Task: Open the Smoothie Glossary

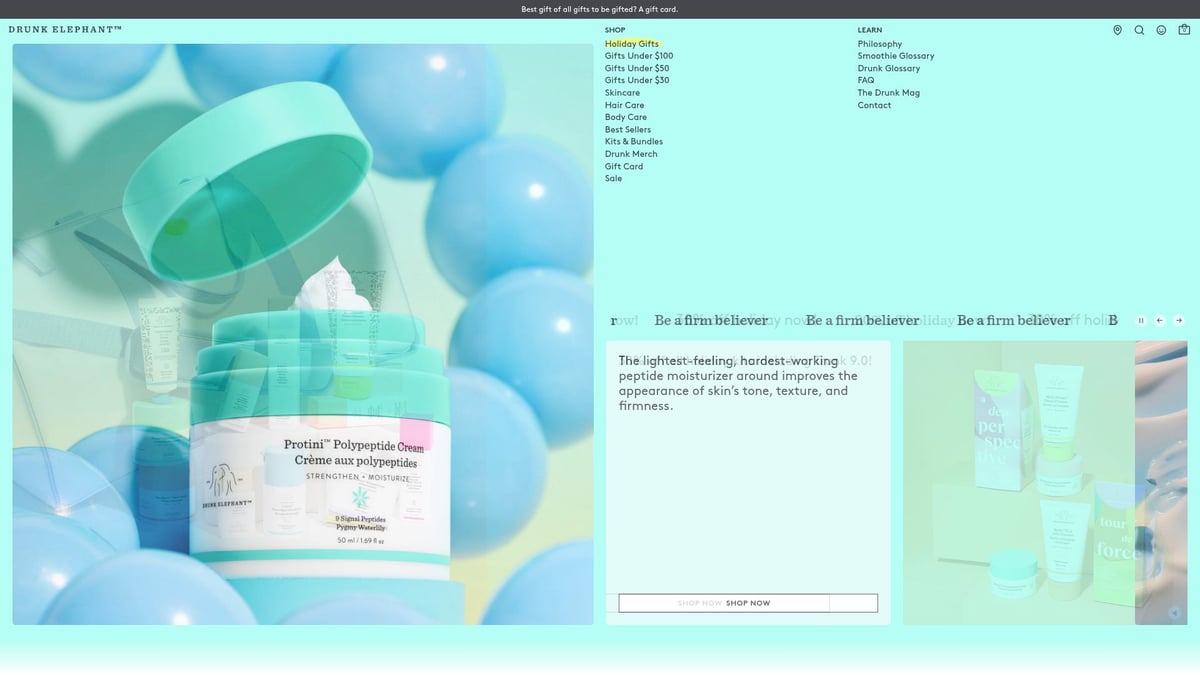Action: [x=895, y=56]
